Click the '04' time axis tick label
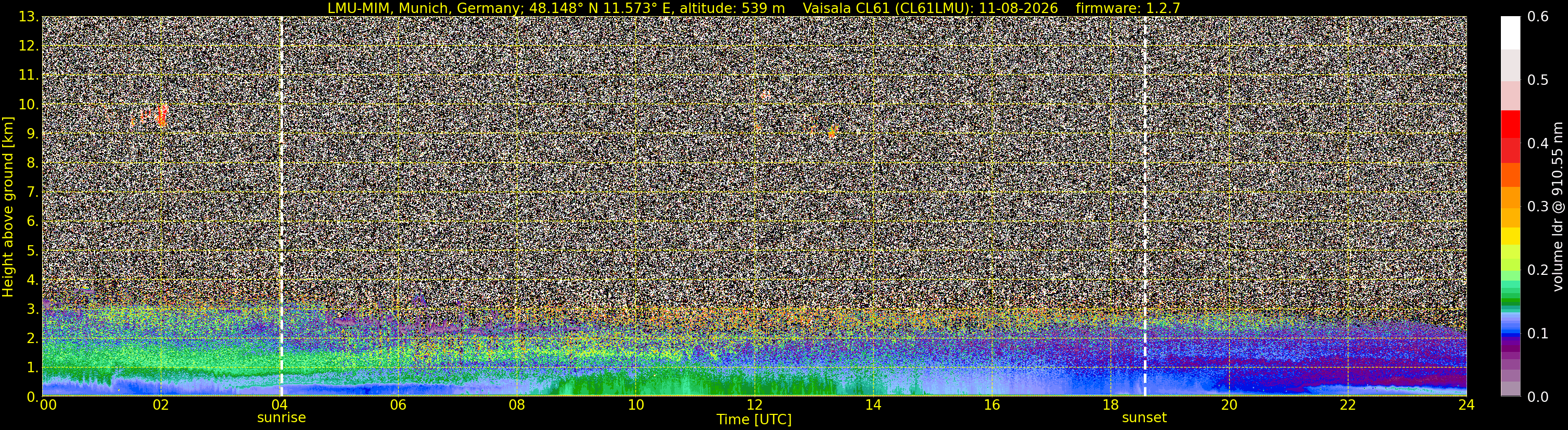The width and height of the screenshot is (1568, 430). pyautogui.click(x=279, y=405)
